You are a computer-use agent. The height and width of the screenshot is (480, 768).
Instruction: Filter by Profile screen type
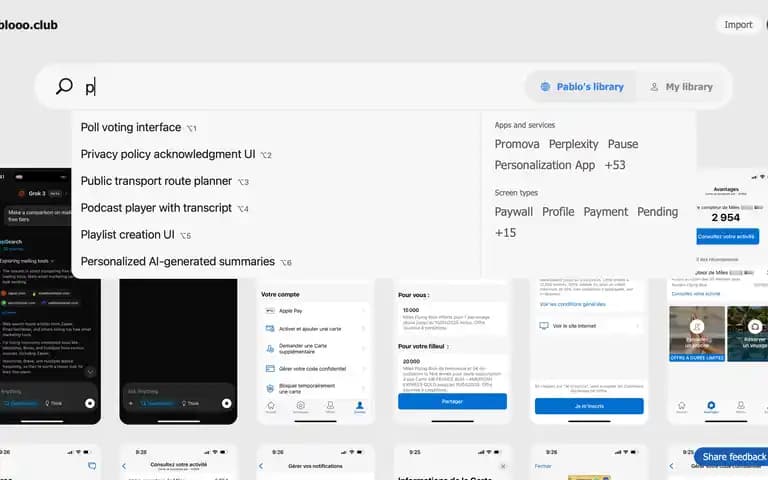point(558,212)
